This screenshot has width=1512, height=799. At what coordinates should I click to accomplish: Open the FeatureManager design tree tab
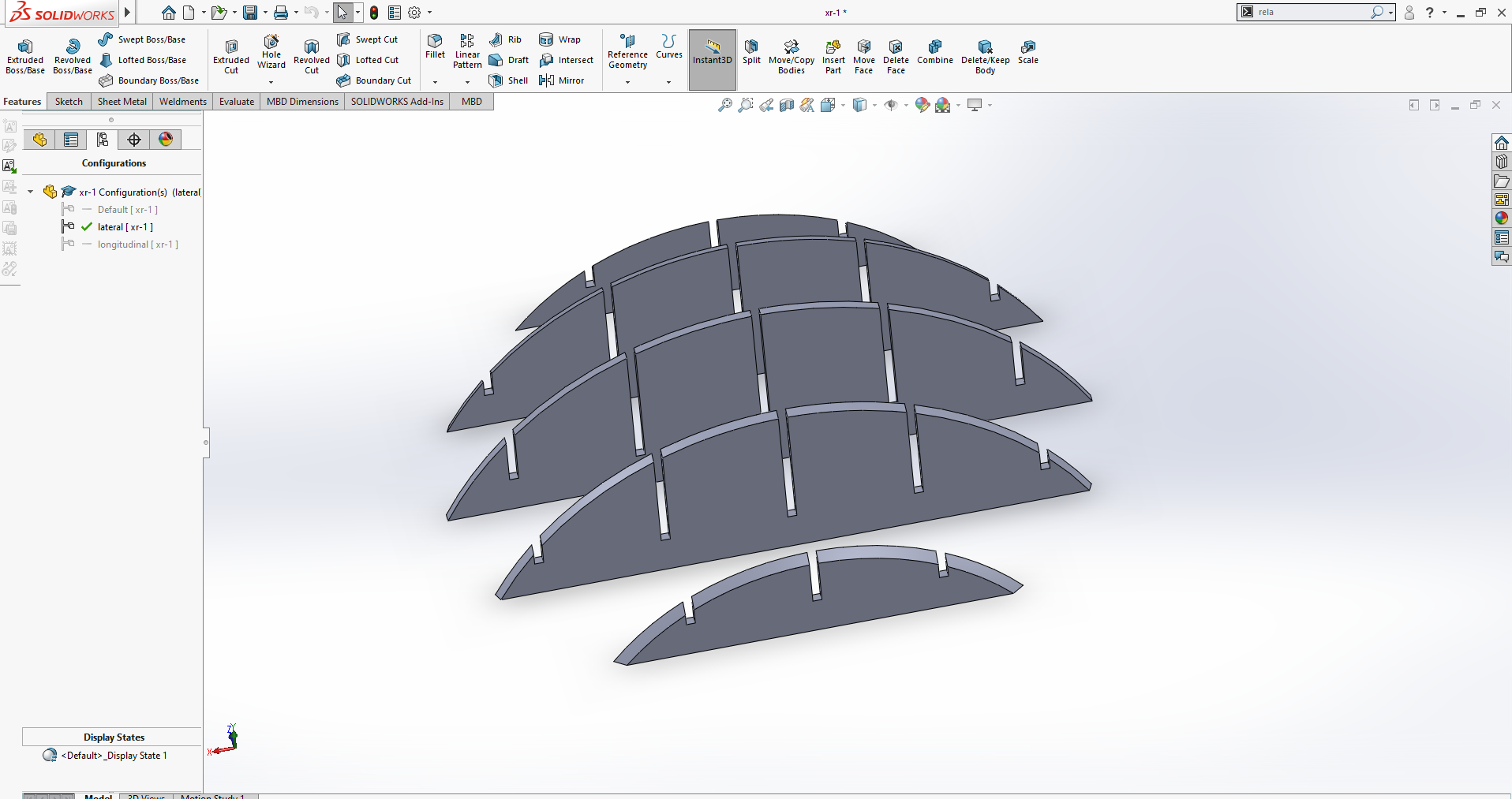tap(39, 140)
